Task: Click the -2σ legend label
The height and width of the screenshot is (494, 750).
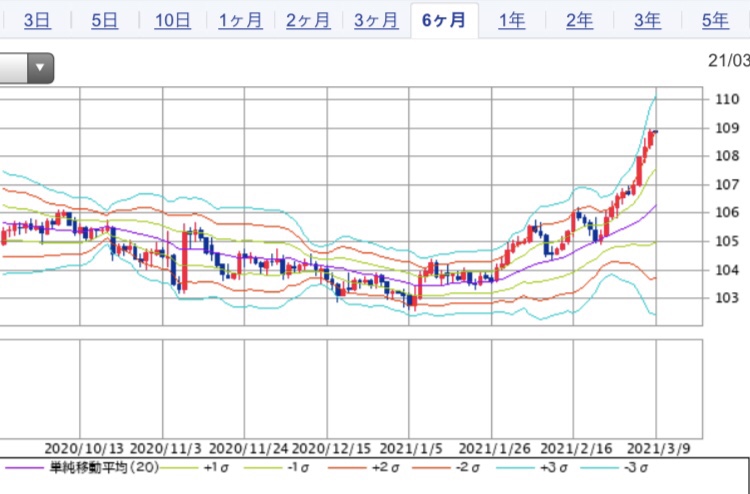Action: (469, 467)
